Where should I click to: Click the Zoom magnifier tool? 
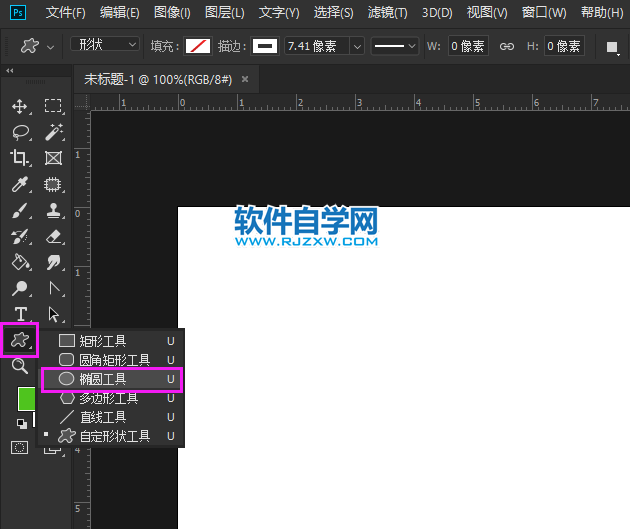19,366
